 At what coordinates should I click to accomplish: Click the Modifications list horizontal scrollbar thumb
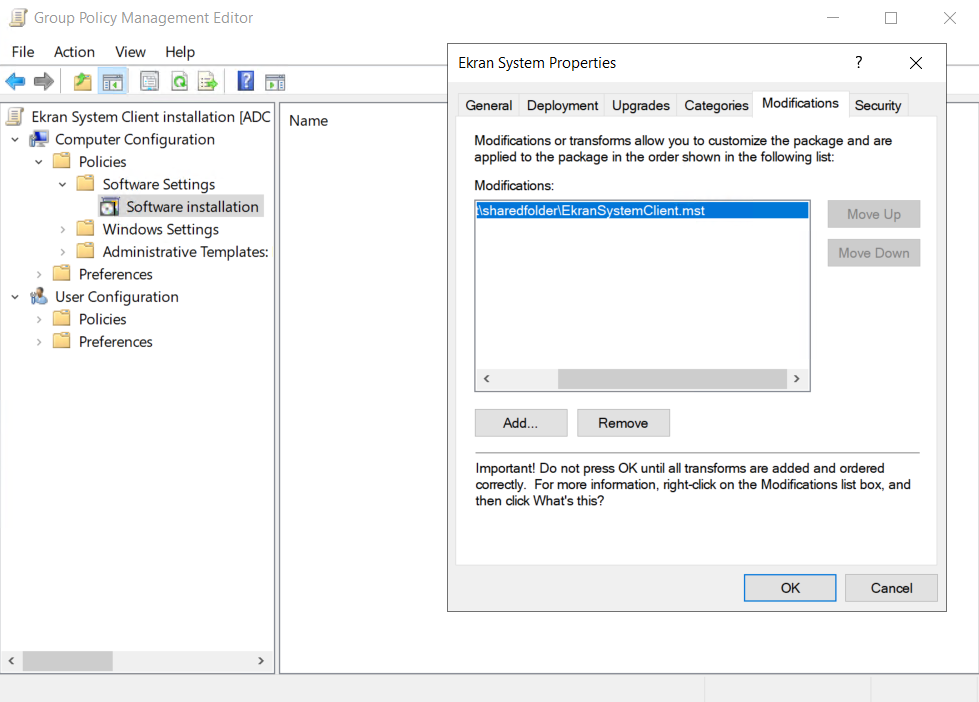point(671,379)
